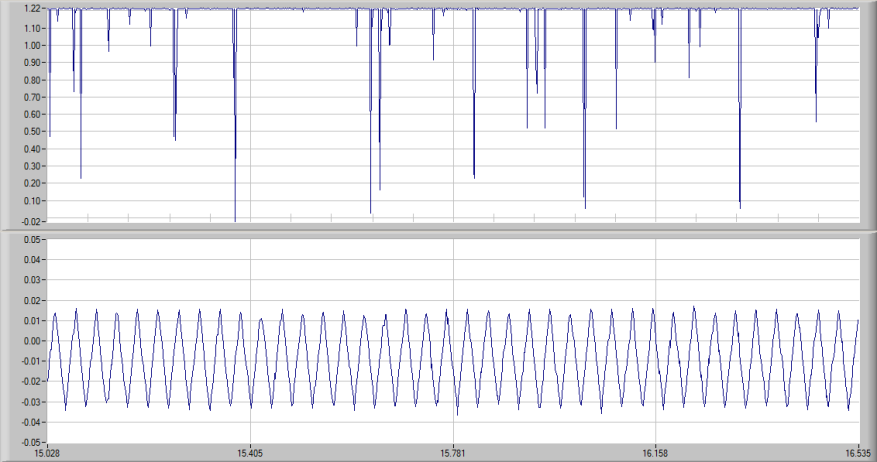Select the 0.30 y-axis label
Image resolution: width=877 pixels, height=462 pixels.
click(34, 166)
